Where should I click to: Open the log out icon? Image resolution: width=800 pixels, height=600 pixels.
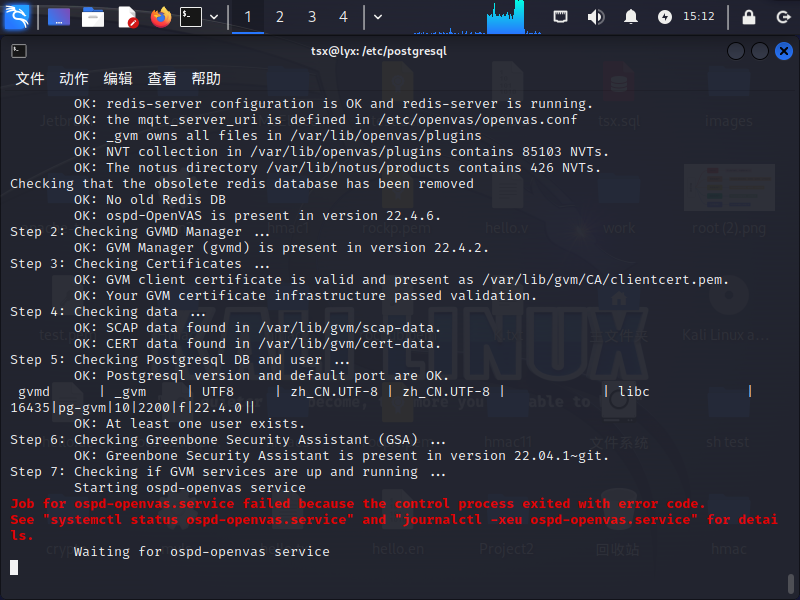pos(783,17)
